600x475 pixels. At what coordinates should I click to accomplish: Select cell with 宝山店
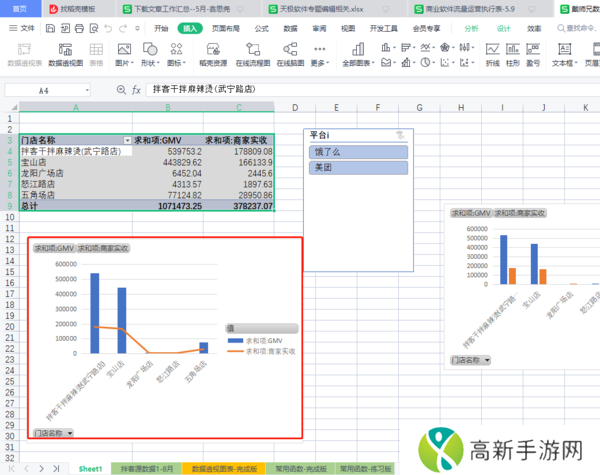(x=76, y=162)
